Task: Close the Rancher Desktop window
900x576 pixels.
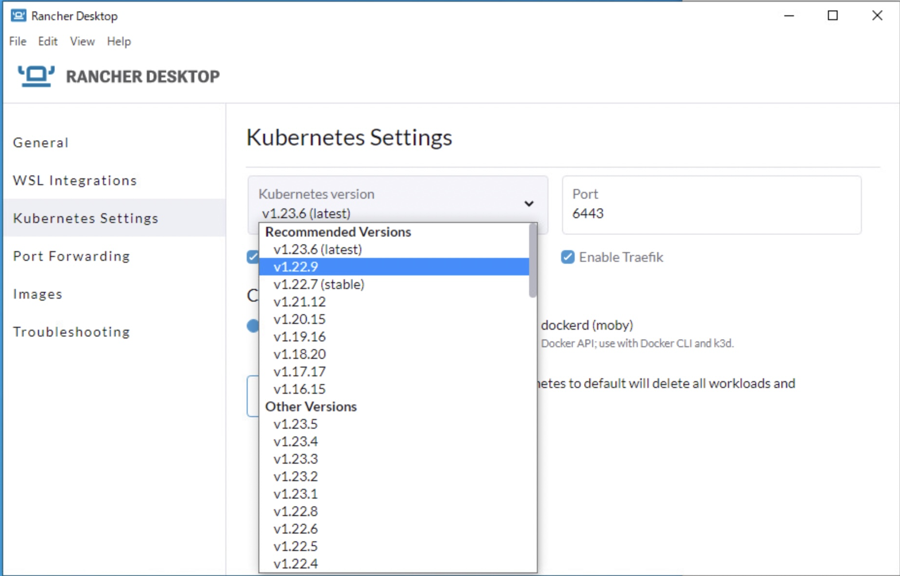Action: [877, 15]
